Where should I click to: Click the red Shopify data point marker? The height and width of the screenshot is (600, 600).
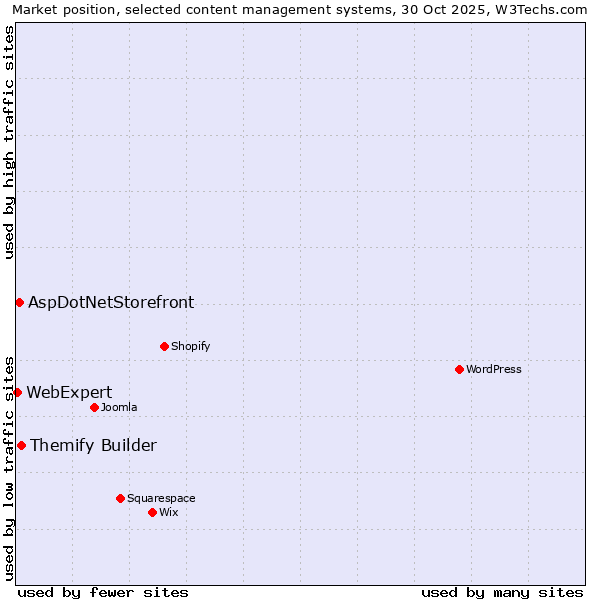tap(164, 346)
